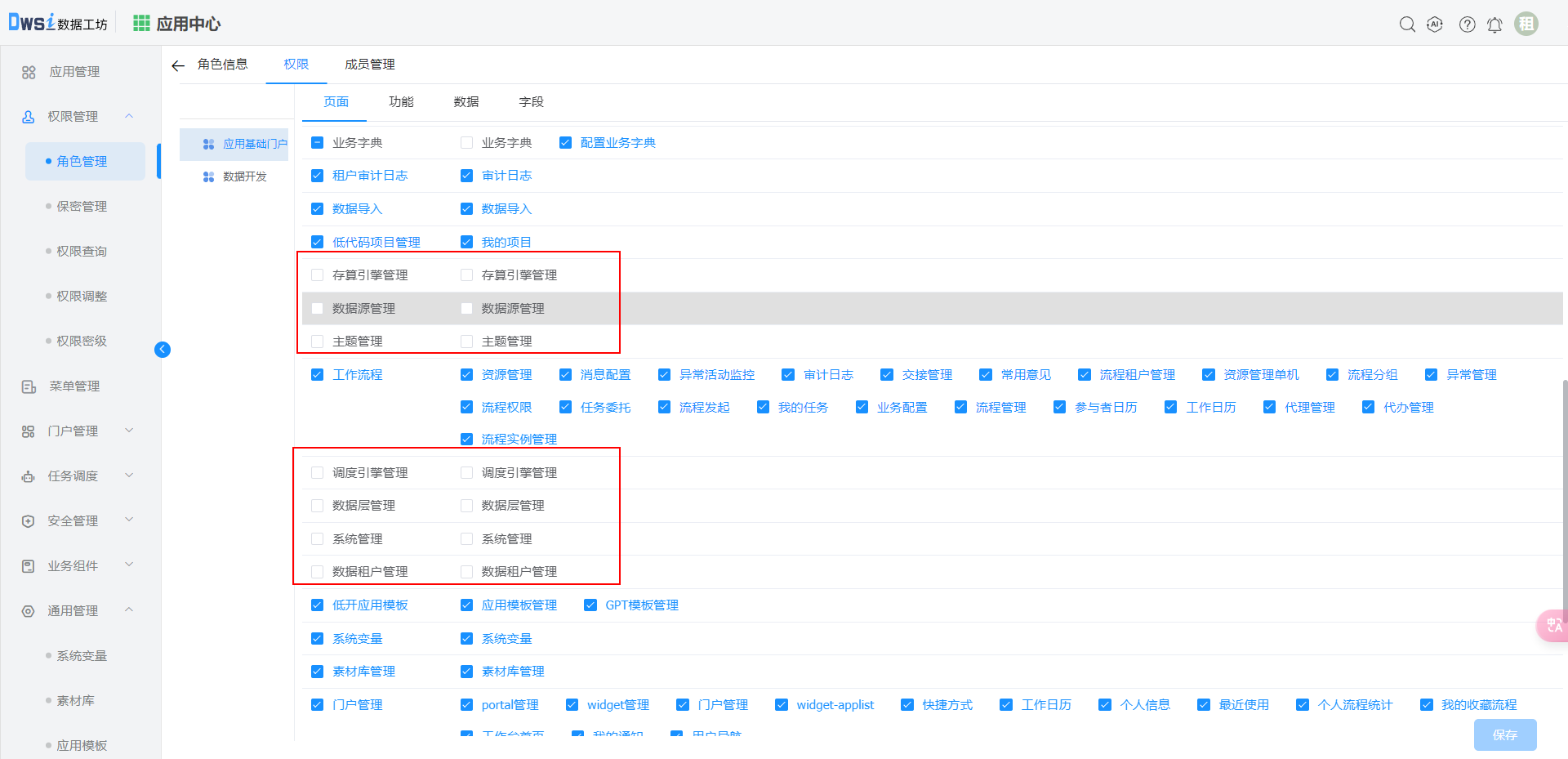This screenshot has height=759, width=1568.
Task: Click the floating translate widget icon
Action: (1553, 625)
